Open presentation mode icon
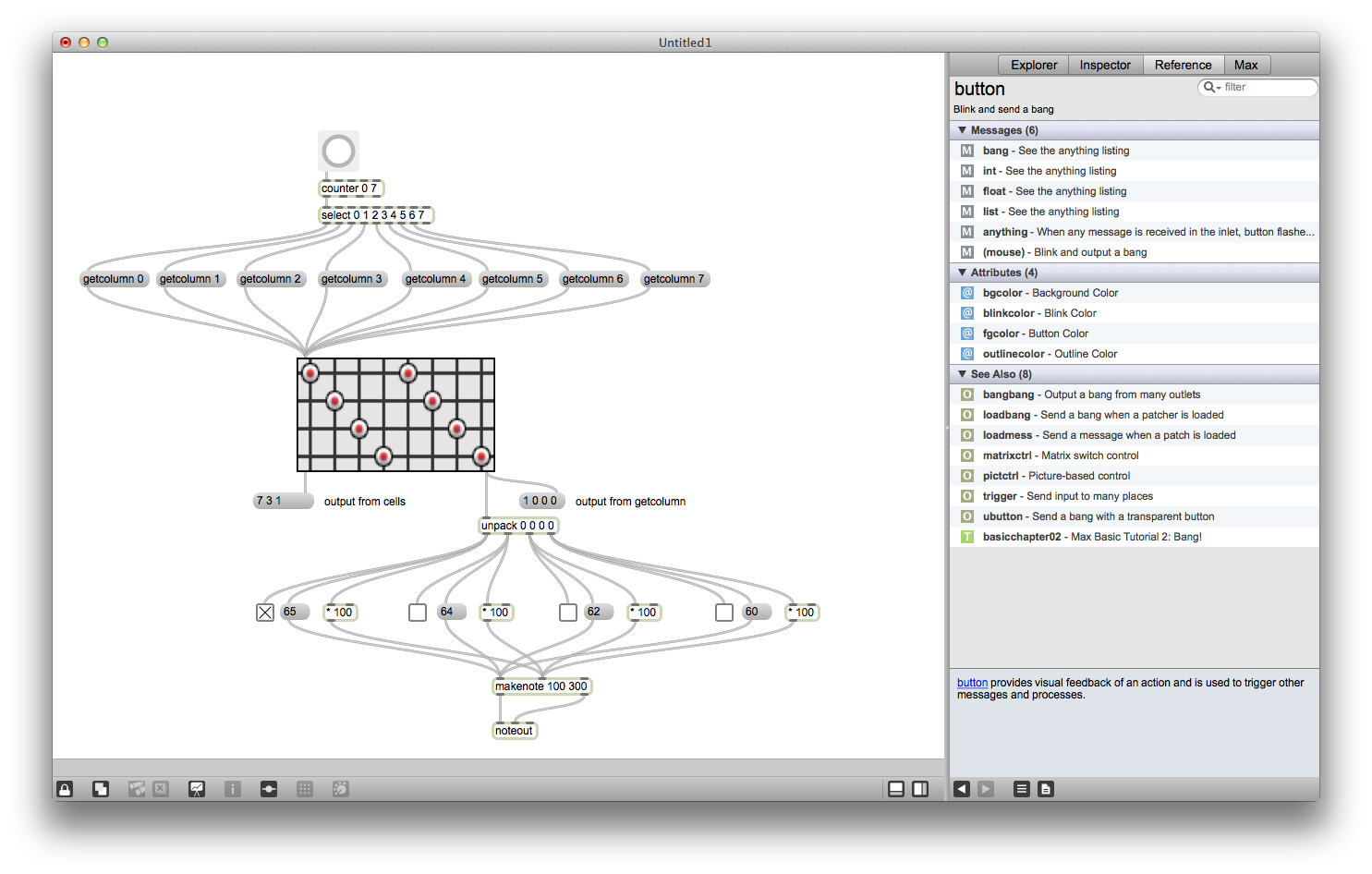1372x874 pixels. click(x=197, y=789)
